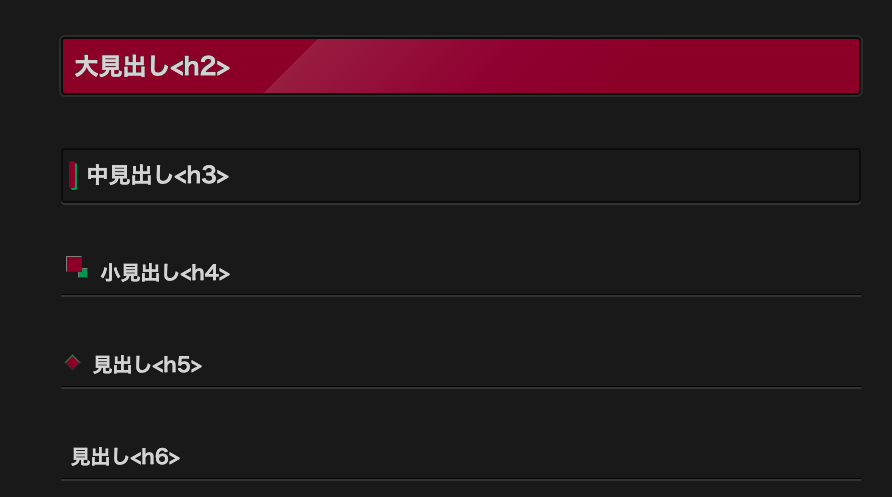Click the 小見出し<h4> heading text
Image resolution: width=892 pixels, height=497 pixels.
tap(165, 273)
